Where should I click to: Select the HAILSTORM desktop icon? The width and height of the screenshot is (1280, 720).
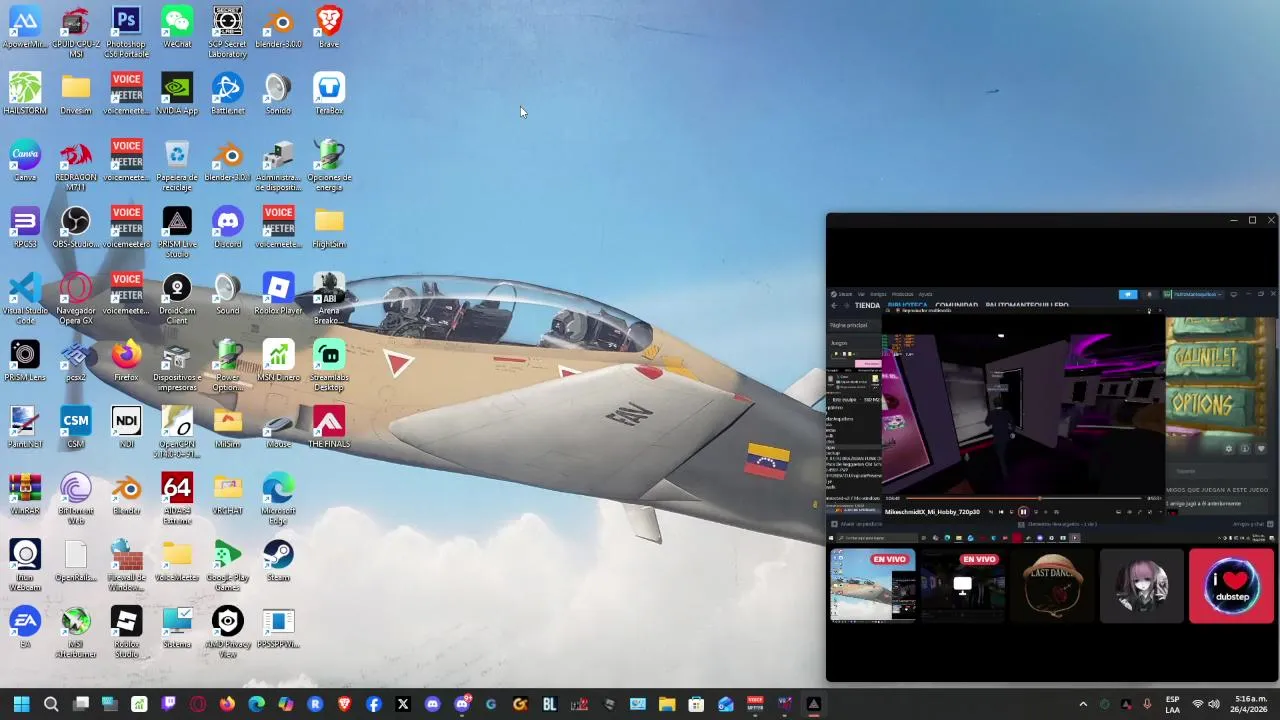tap(25, 94)
